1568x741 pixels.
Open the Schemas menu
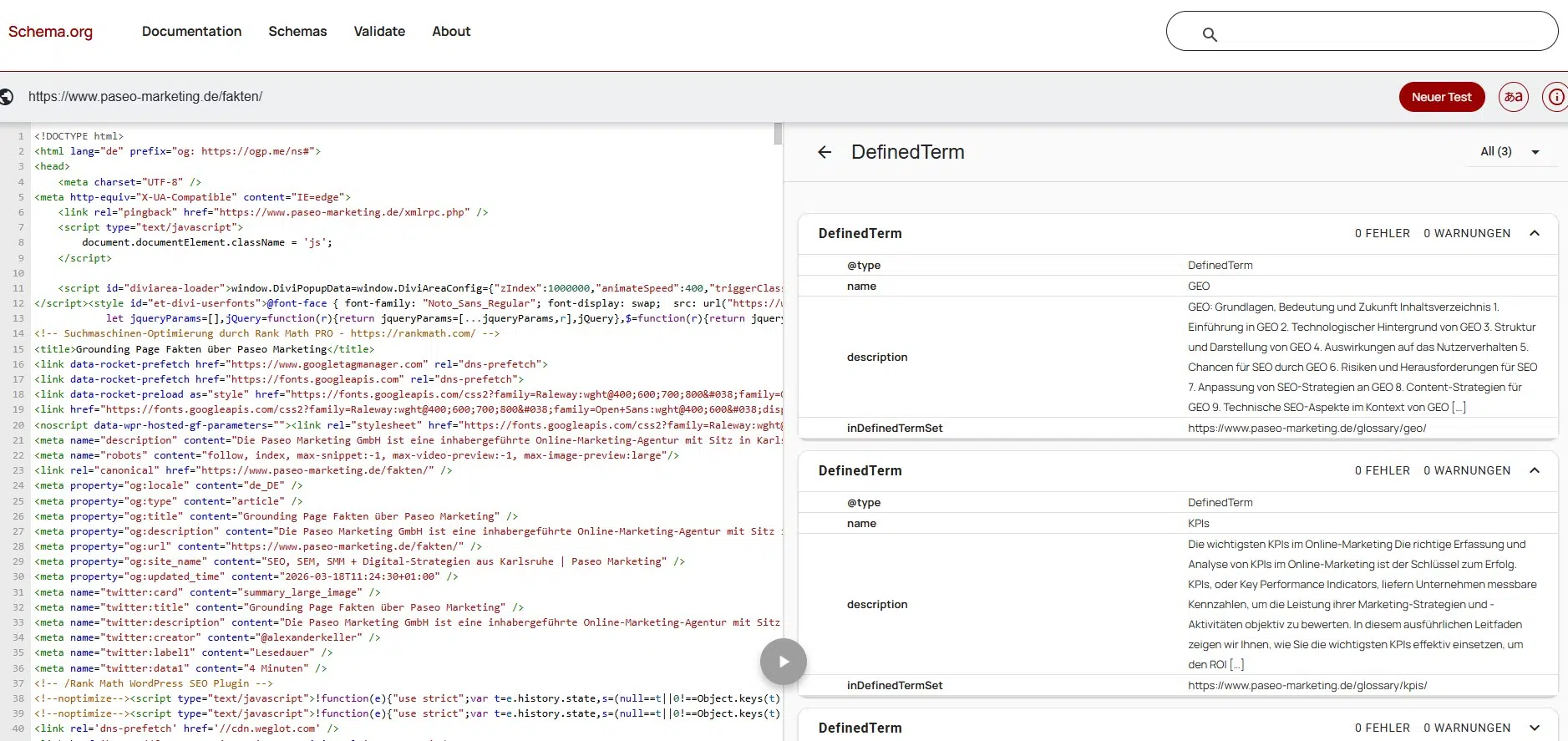(x=297, y=31)
